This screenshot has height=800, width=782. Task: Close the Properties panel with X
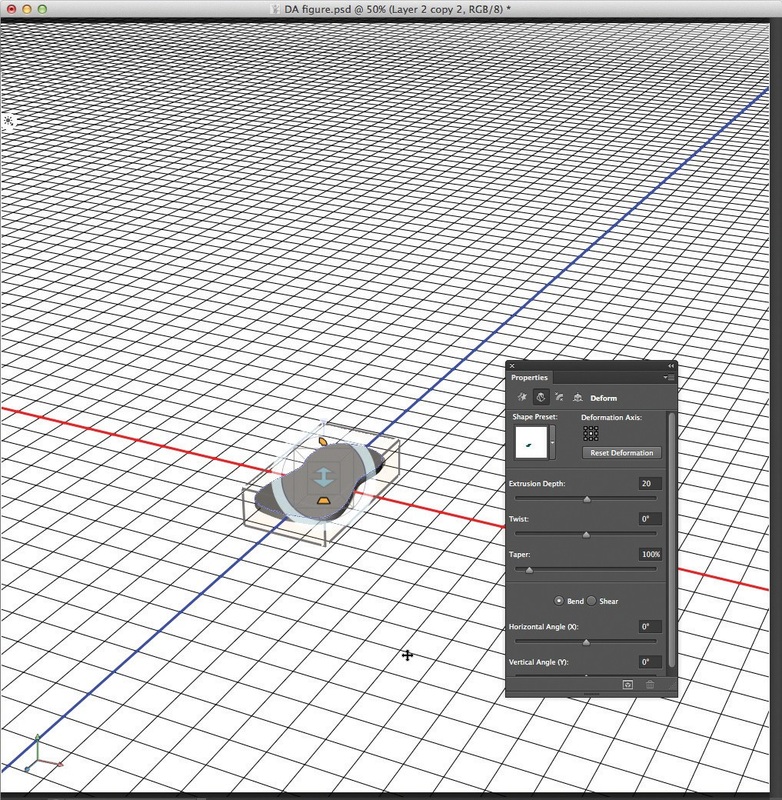click(512, 366)
